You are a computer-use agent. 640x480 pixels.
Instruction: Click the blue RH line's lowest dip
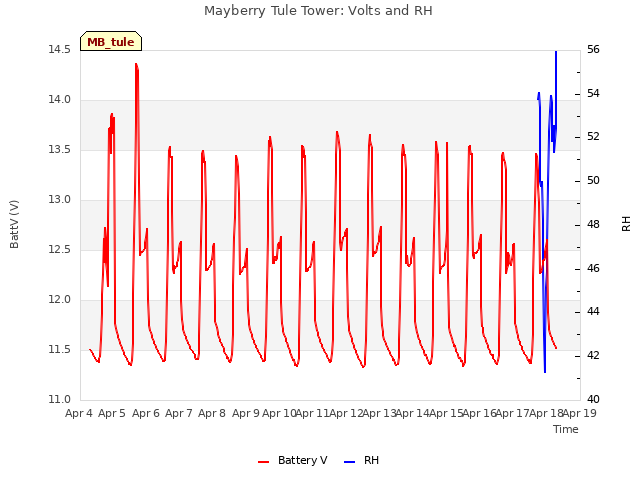coord(545,371)
